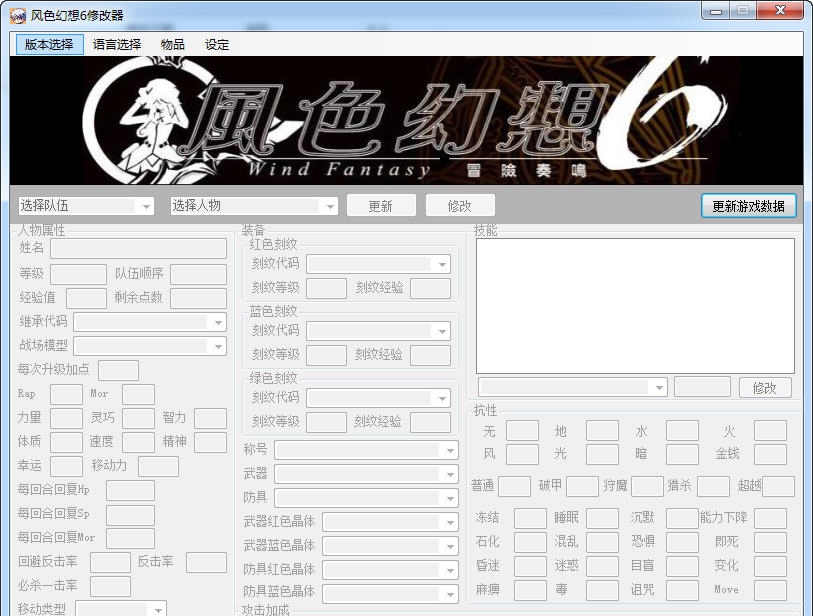Click the 每次升级加点 input field
813x616 pixels.
tap(118, 370)
